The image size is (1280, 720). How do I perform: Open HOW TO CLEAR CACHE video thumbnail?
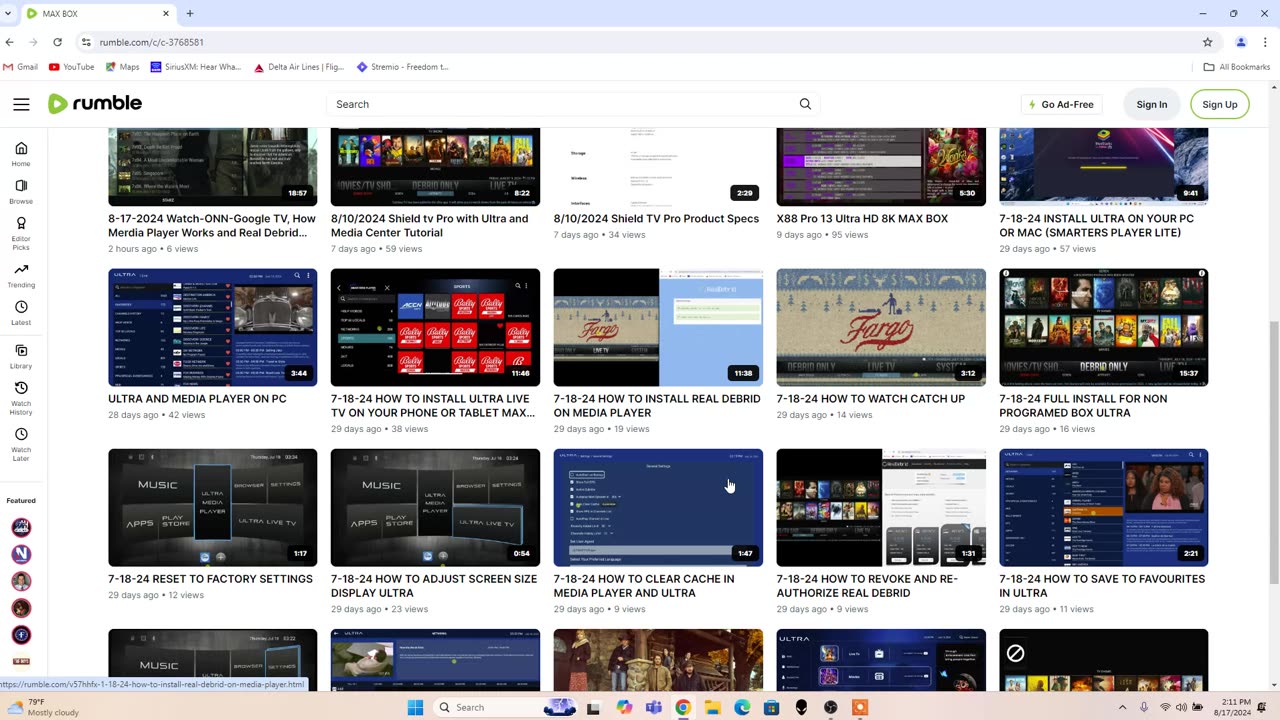pos(658,507)
